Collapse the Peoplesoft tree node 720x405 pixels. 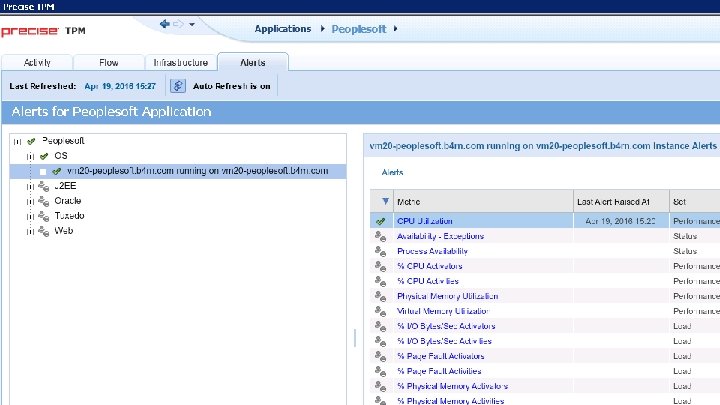(17, 141)
